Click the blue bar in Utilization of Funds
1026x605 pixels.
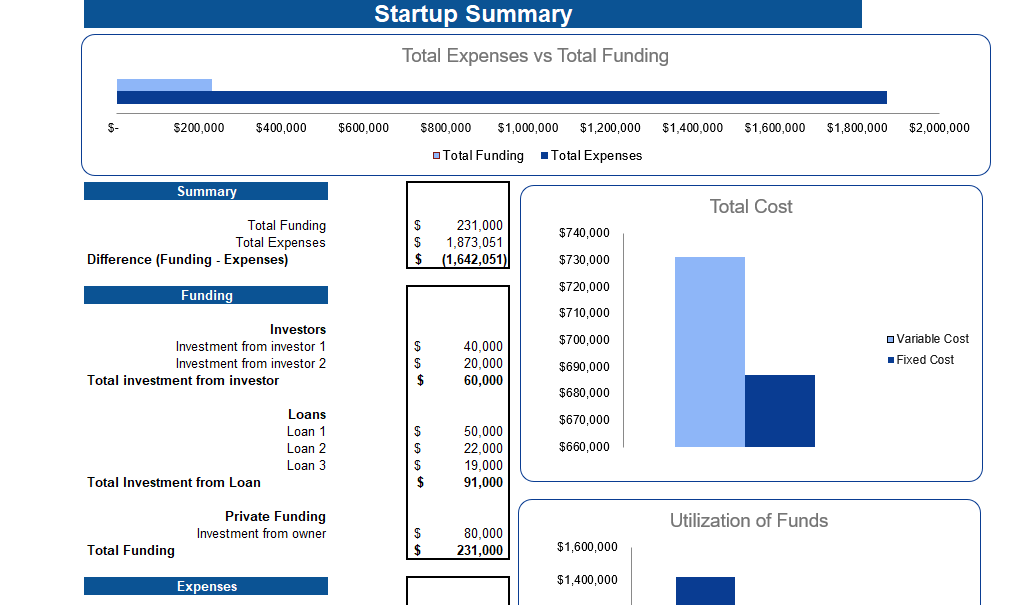point(706,592)
